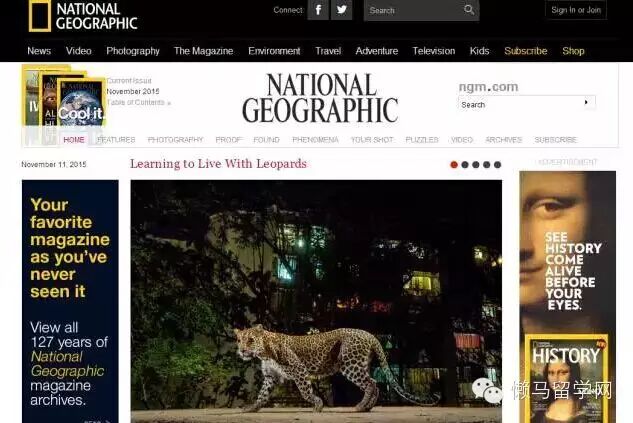This screenshot has width=633, height=423.
Task: Select the fifth slideshow dot
Action: 497,165
